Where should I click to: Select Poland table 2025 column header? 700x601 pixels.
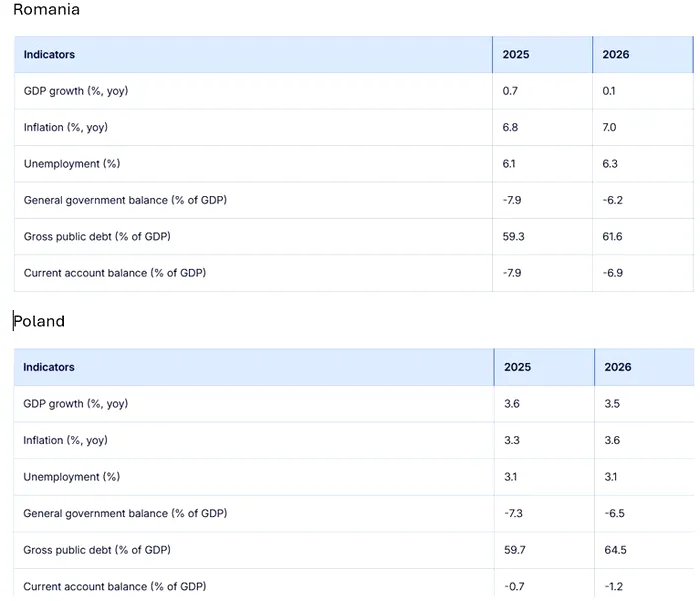[517, 367]
